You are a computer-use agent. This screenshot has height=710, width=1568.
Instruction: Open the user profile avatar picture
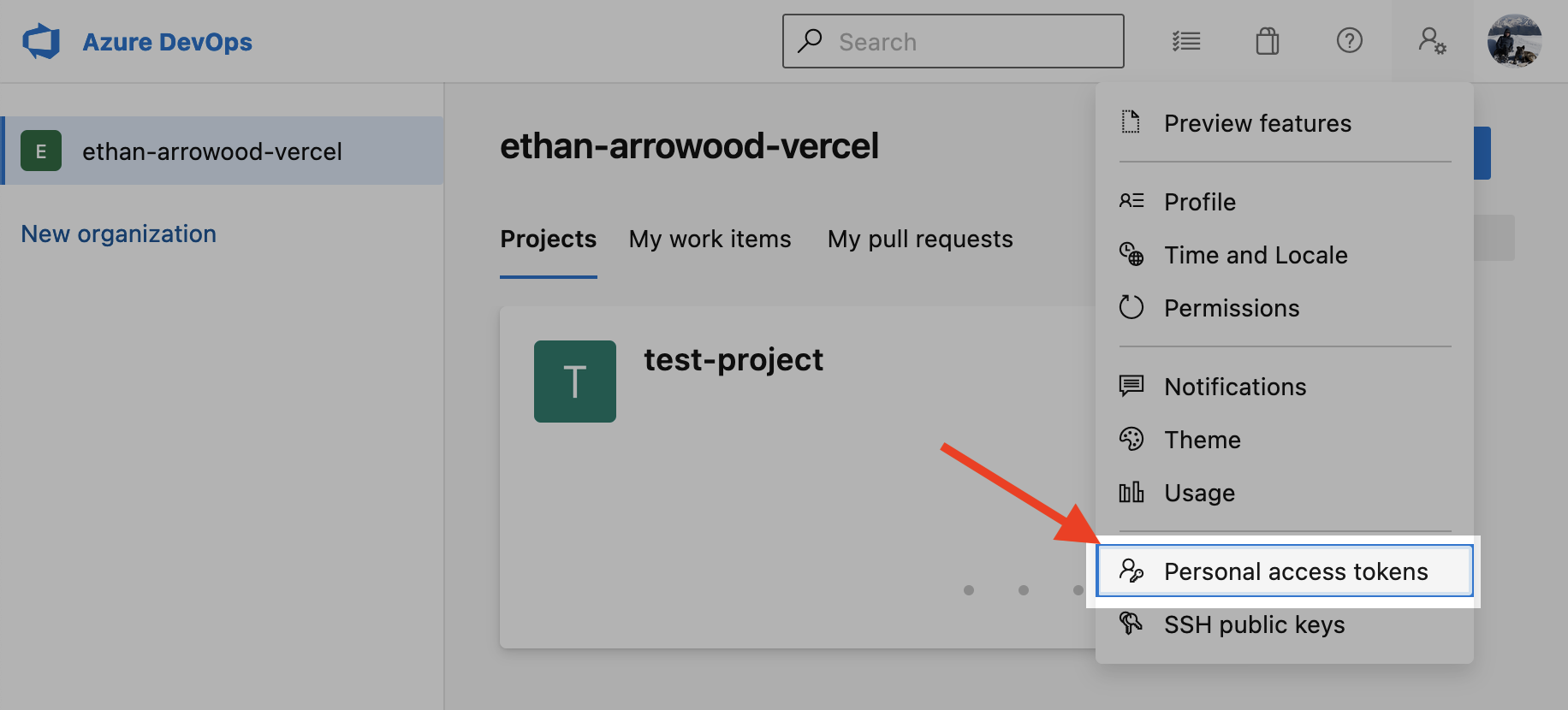(1514, 40)
